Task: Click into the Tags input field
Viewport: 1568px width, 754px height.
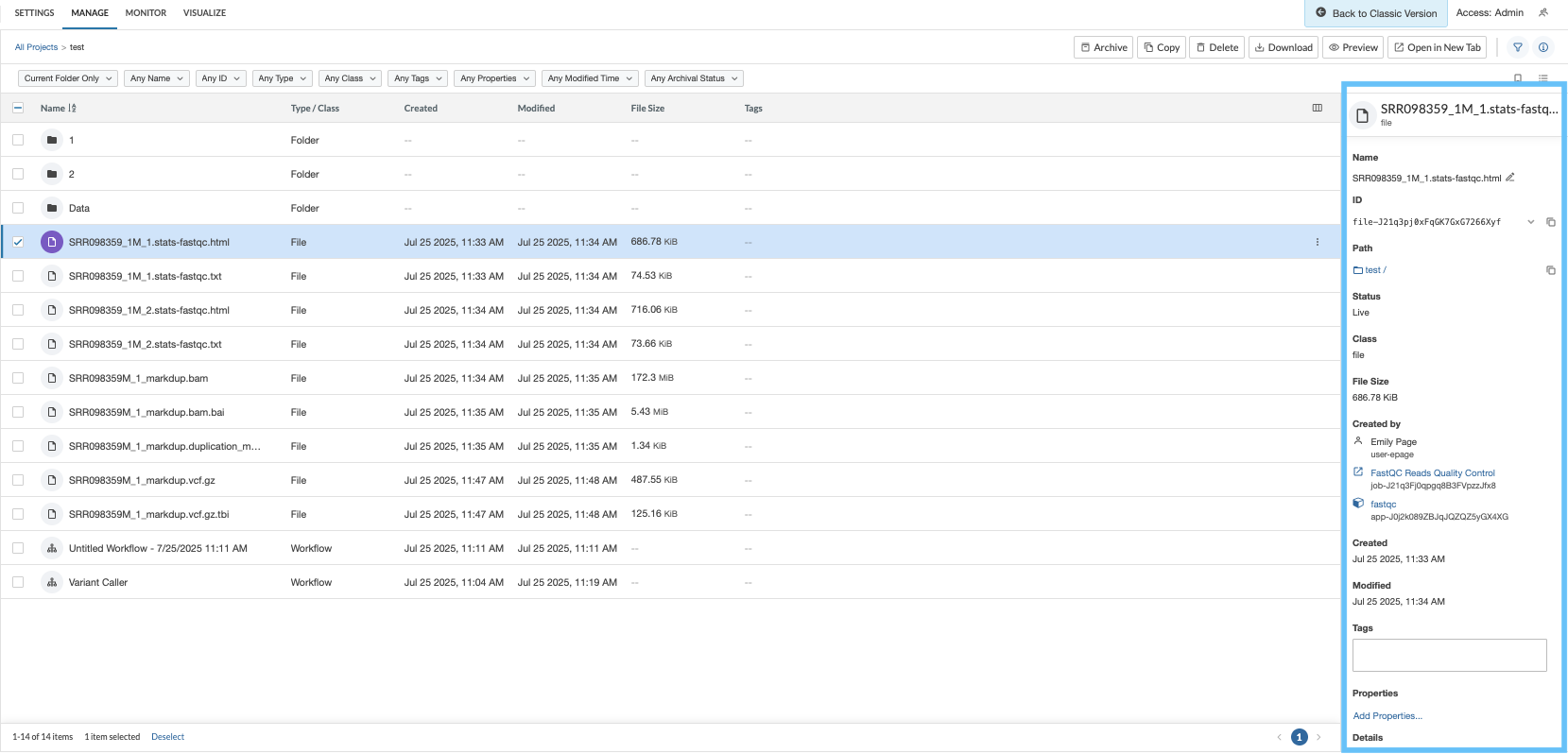Action: (x=1449, y=655)
